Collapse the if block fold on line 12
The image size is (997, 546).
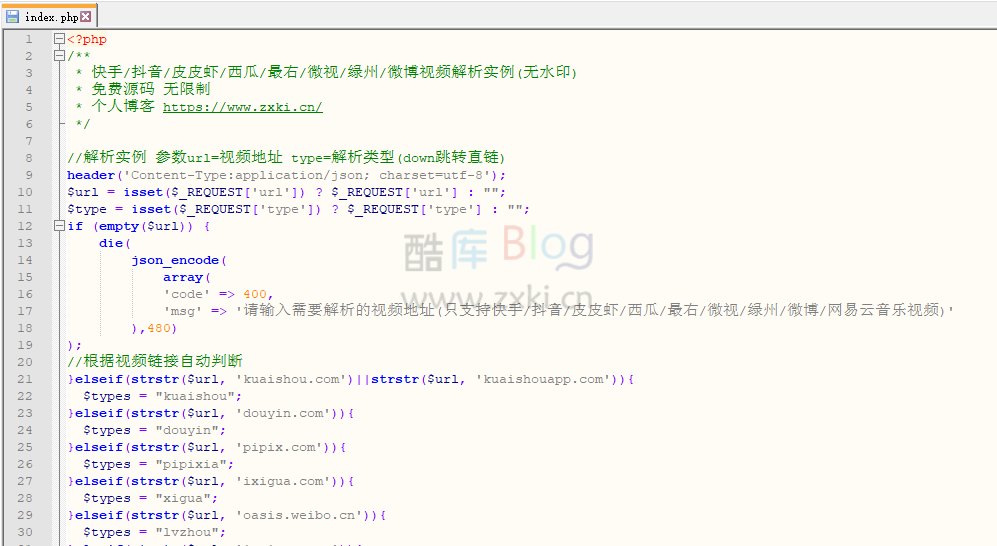pyautogui.click(x=59, y=226)
